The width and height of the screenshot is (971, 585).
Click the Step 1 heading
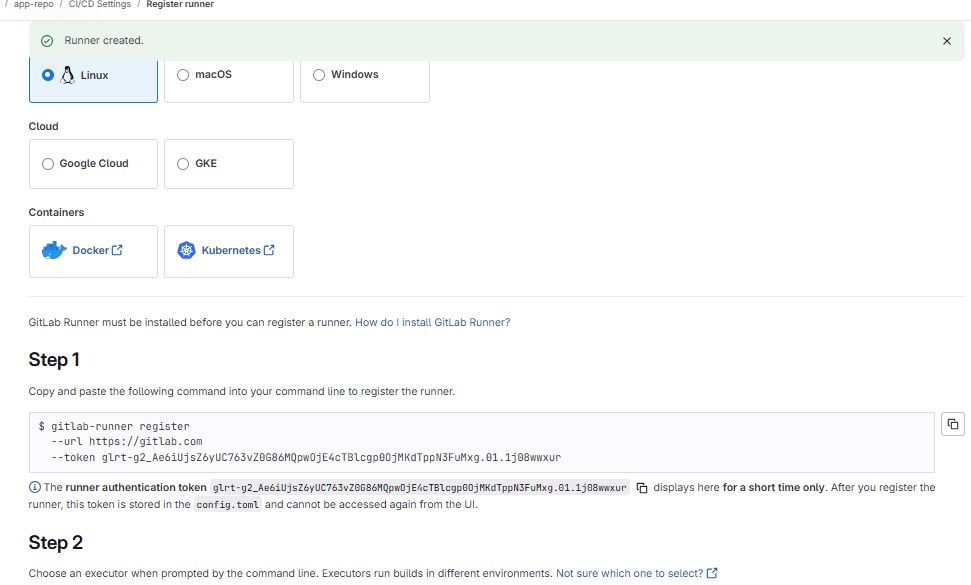coord(54,360)
